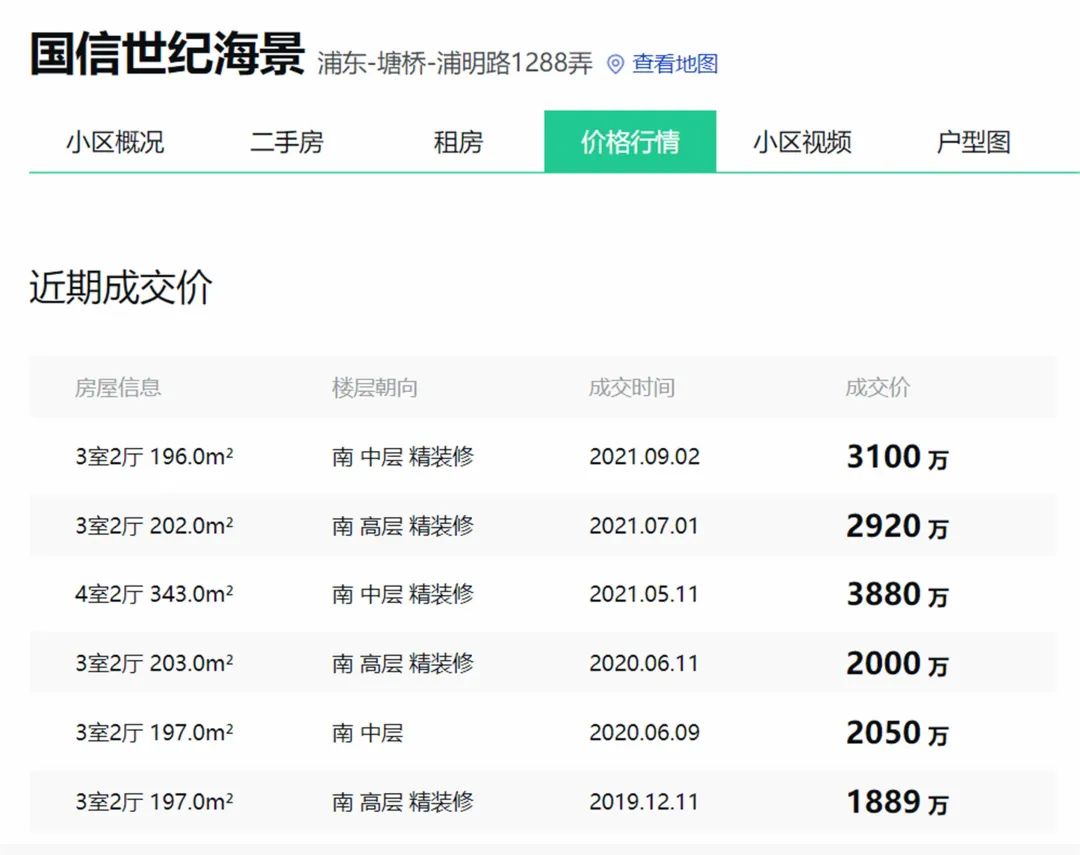The image size is (1080, 855).
Task: Go to the 小区视频 tab
Action: pos(802,142)
